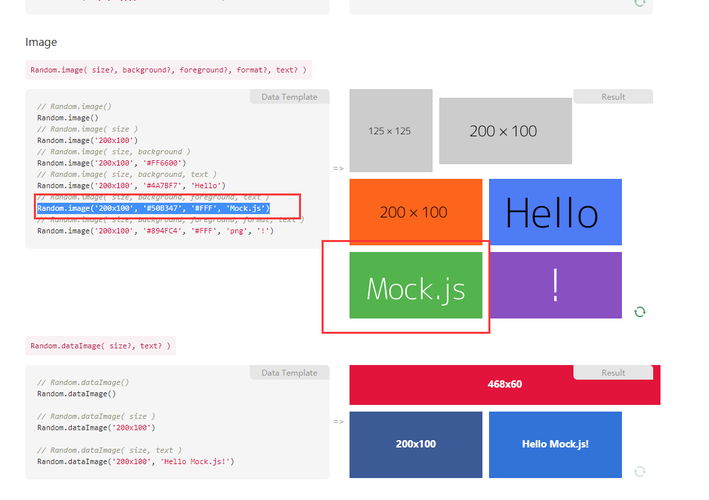The width and height of the screenshot is (709, 500).
Task: Click the Hello Mock.js! data image
Action: point(554,444)
